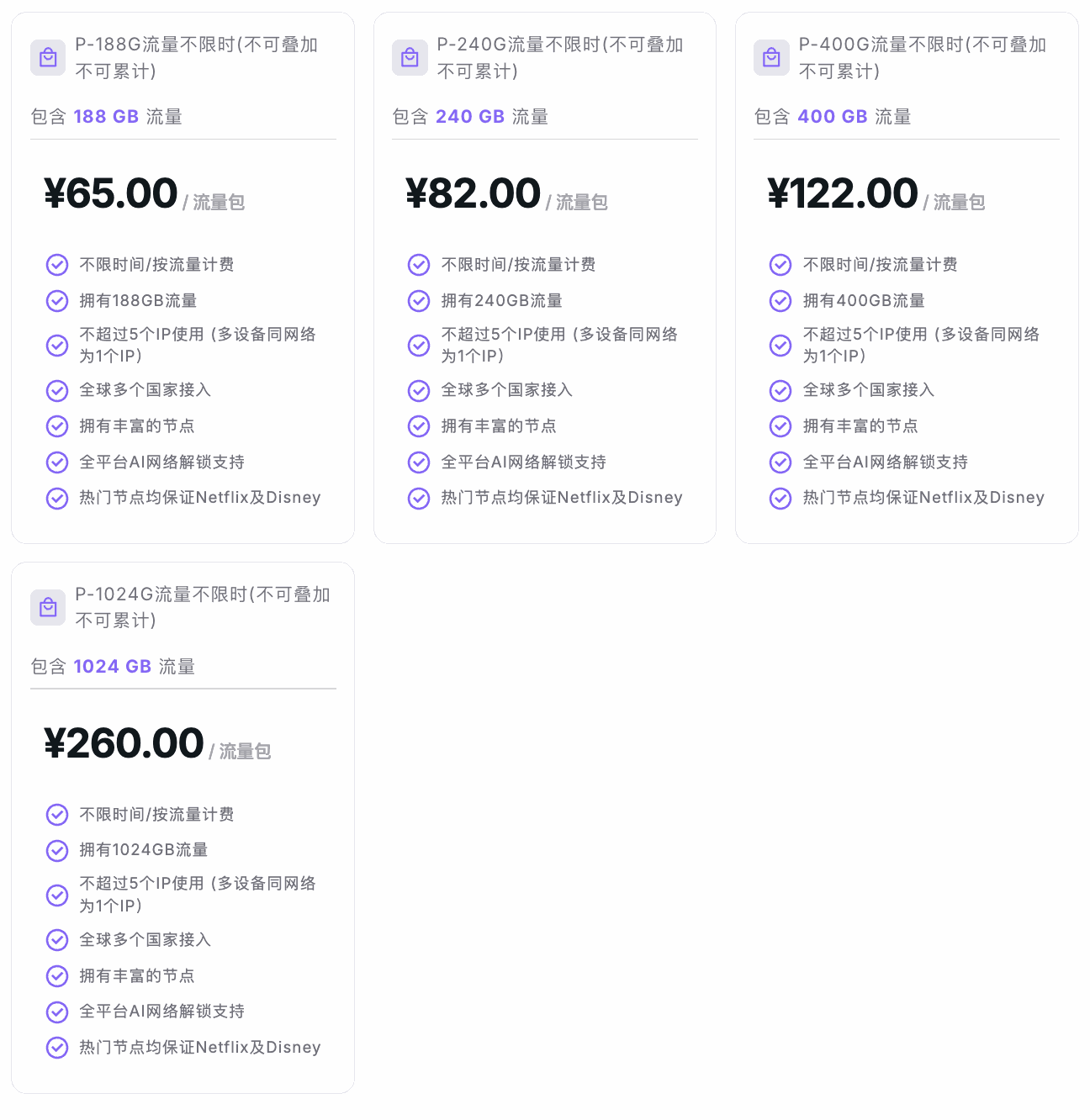
Task: Click checkmark icon beside 拥有188GB流量
Action: pyautogui.click(x=57, y=301)
